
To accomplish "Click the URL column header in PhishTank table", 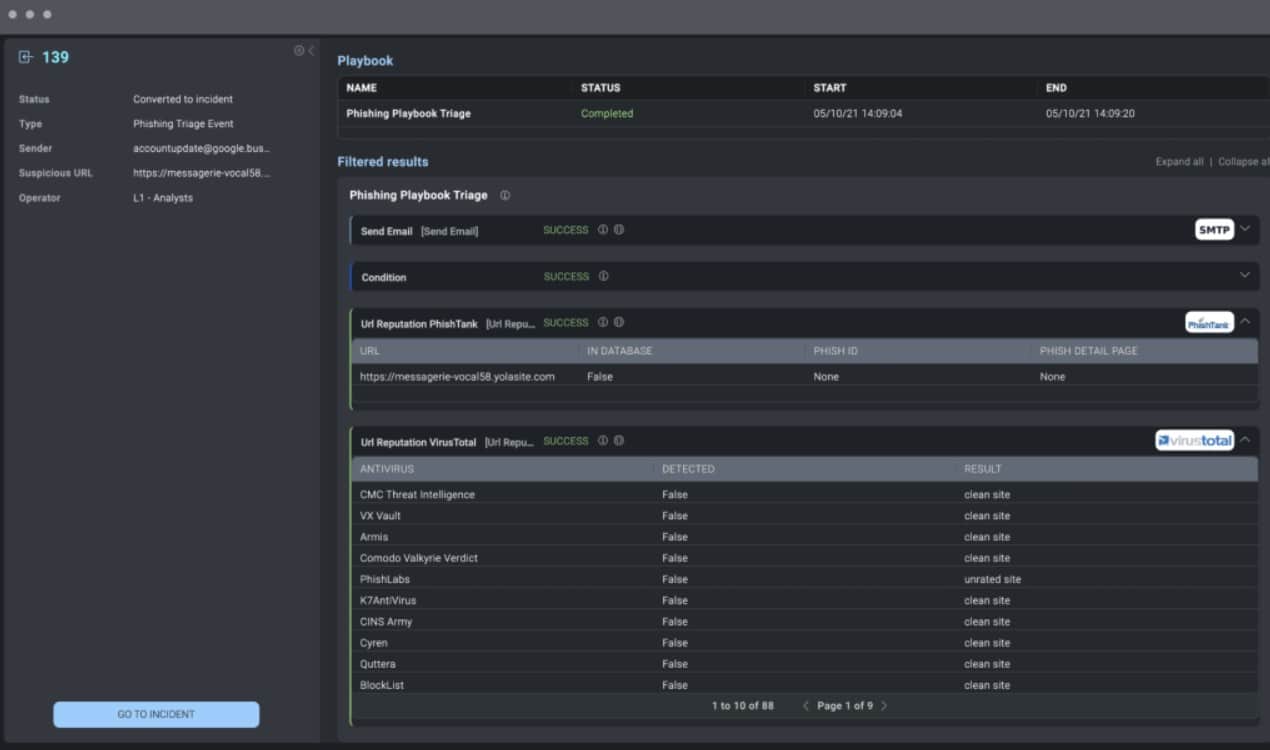I will point(370,351).
